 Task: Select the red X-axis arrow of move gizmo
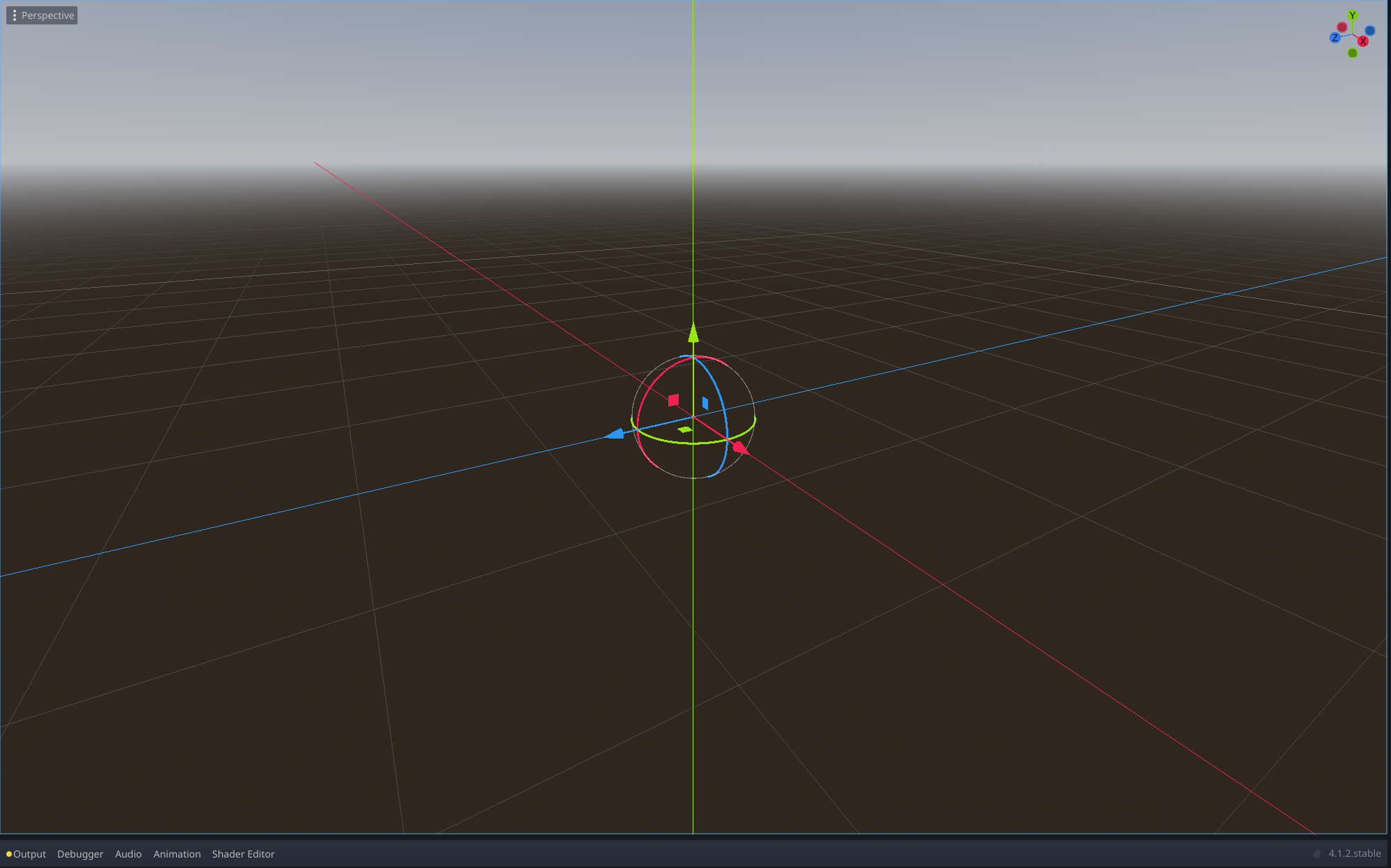tap(739, 448)
